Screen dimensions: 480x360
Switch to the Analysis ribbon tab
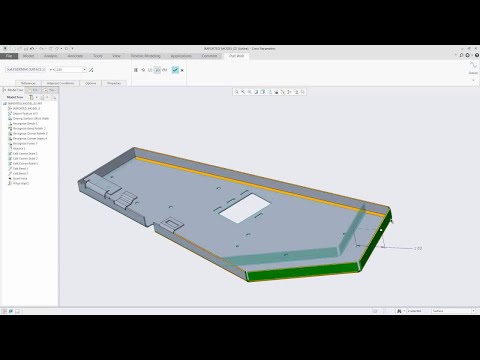click(51, 56)
